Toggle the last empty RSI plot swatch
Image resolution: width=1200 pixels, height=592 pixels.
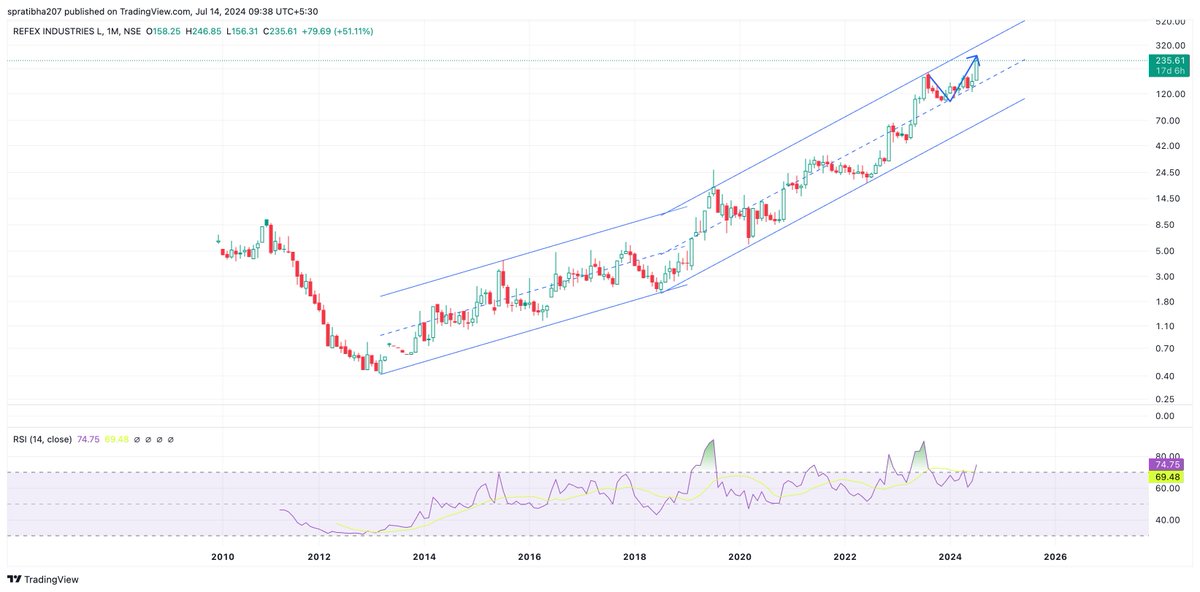pyautogui.click(x=171, y=438)
